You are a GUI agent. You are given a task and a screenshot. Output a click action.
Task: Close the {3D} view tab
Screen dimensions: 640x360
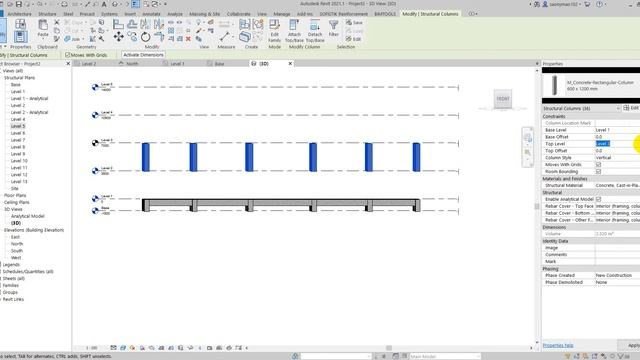(x=290, y=64)
